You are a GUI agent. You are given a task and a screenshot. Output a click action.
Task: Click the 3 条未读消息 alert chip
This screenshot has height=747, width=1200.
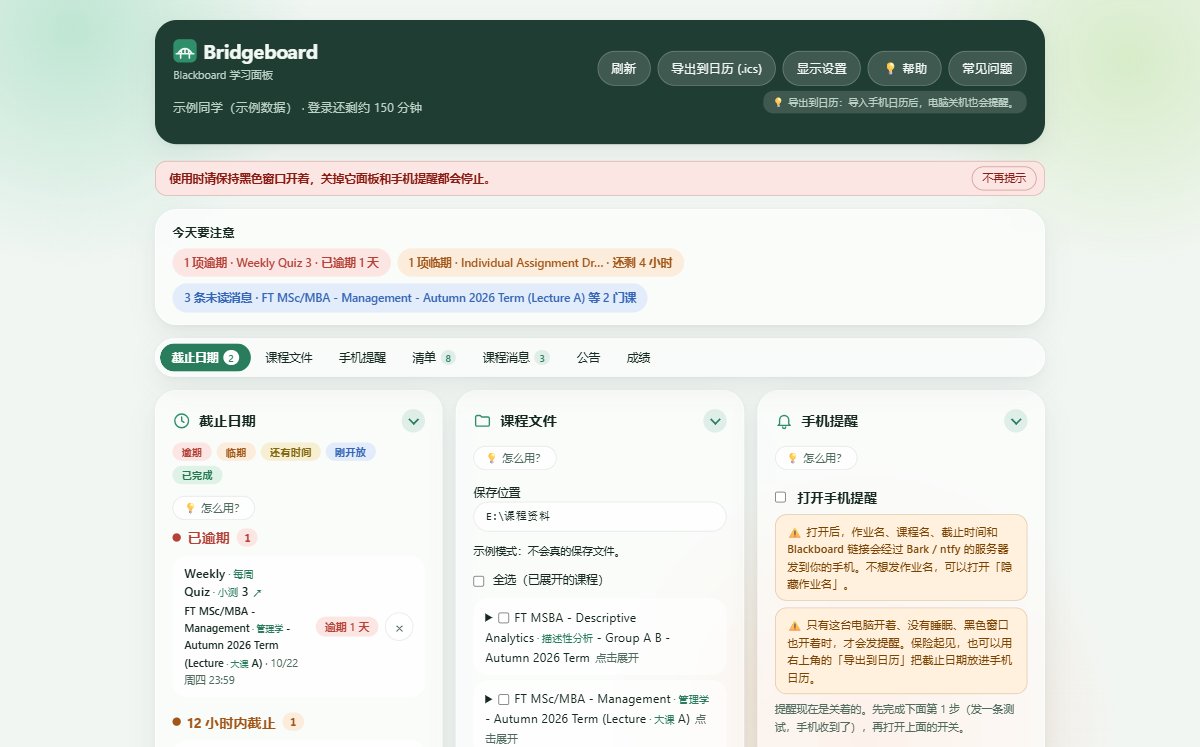click(x=410, y=298)
